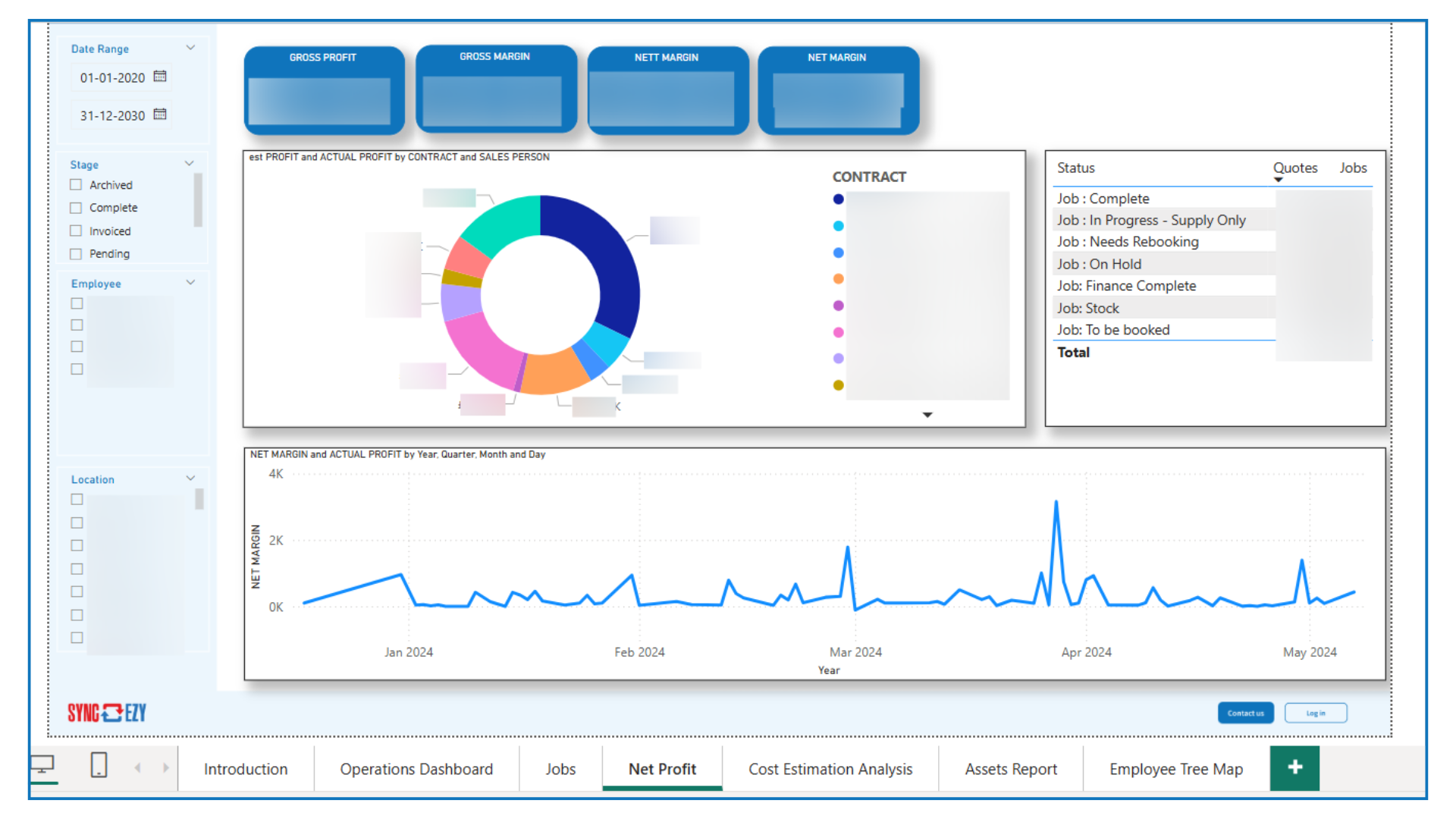
Task: Click the Log in button
Action: coord(1316,714)
